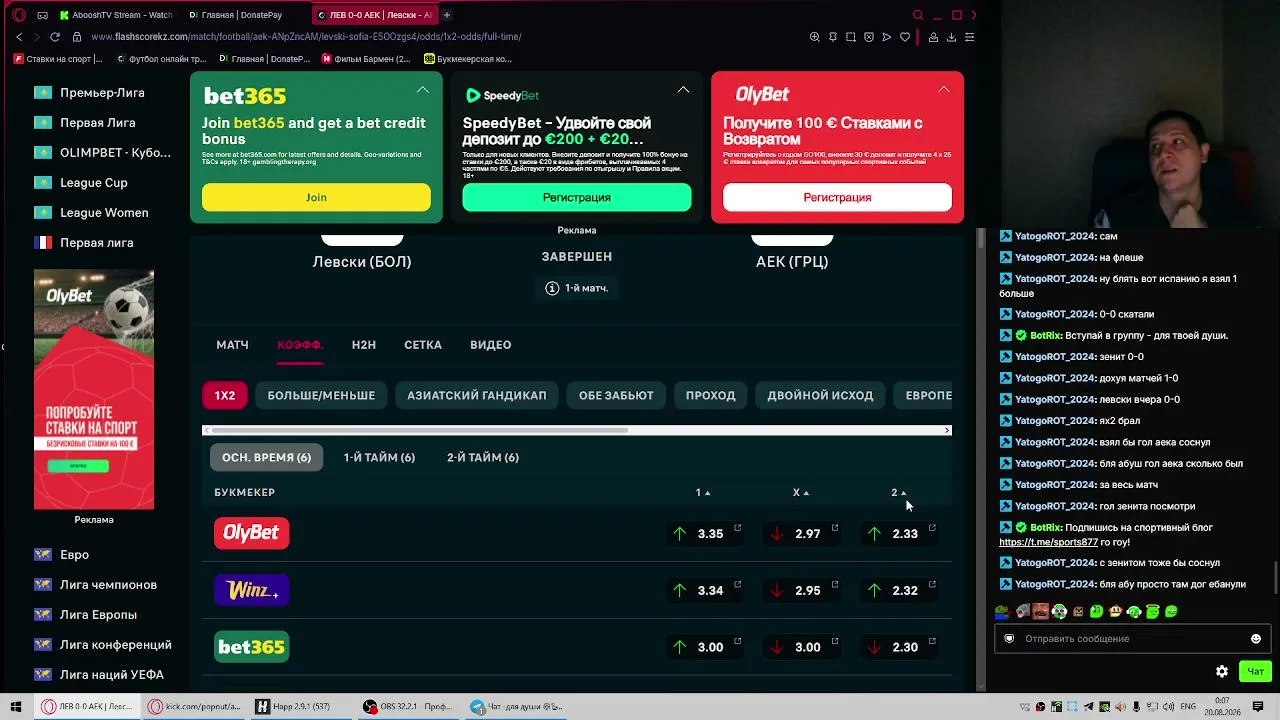
Task: Click SpeedyBet Регистрация button
Action: tap(577, 197)
